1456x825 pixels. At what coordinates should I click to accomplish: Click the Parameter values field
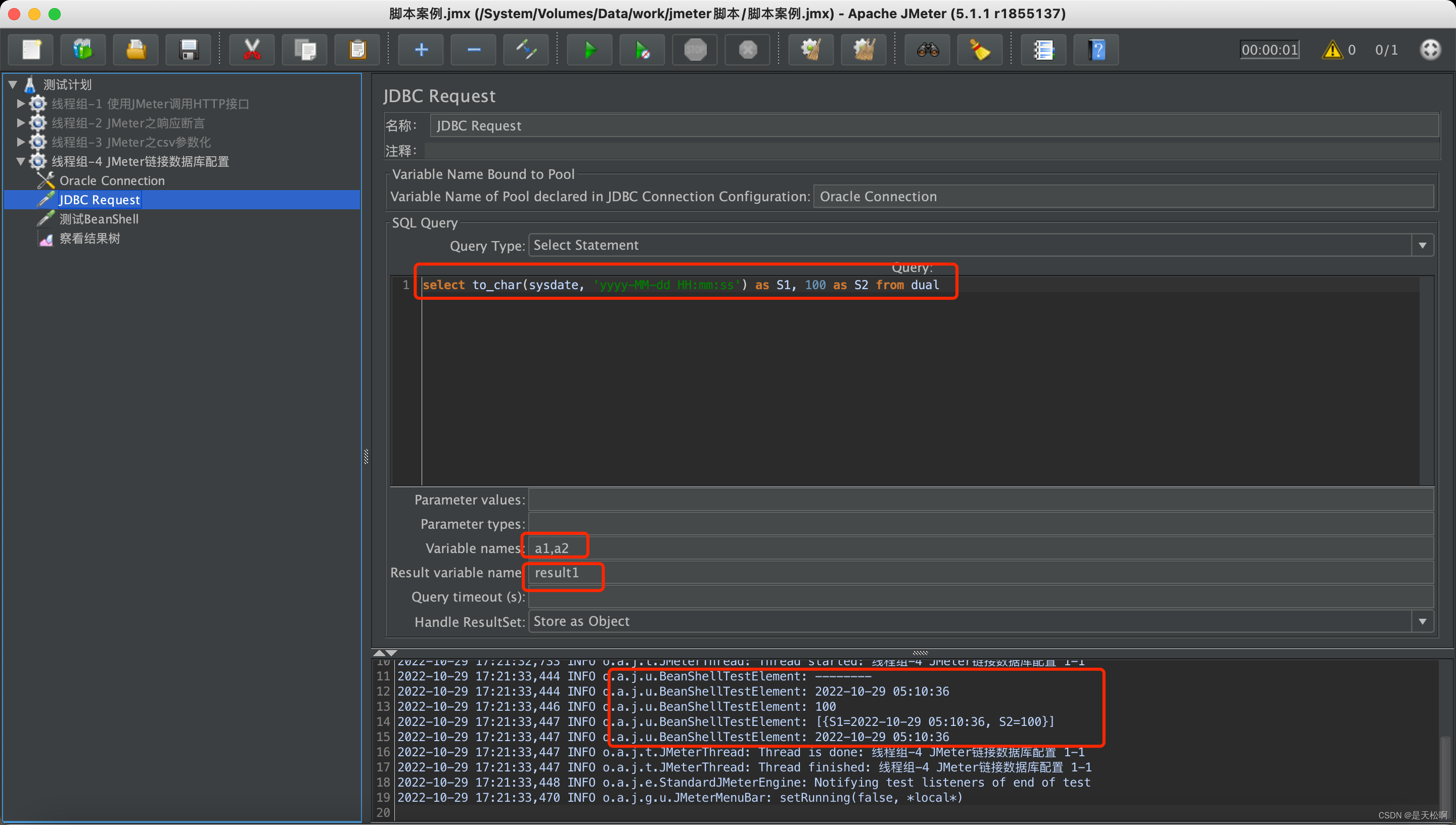coord(981,500)
